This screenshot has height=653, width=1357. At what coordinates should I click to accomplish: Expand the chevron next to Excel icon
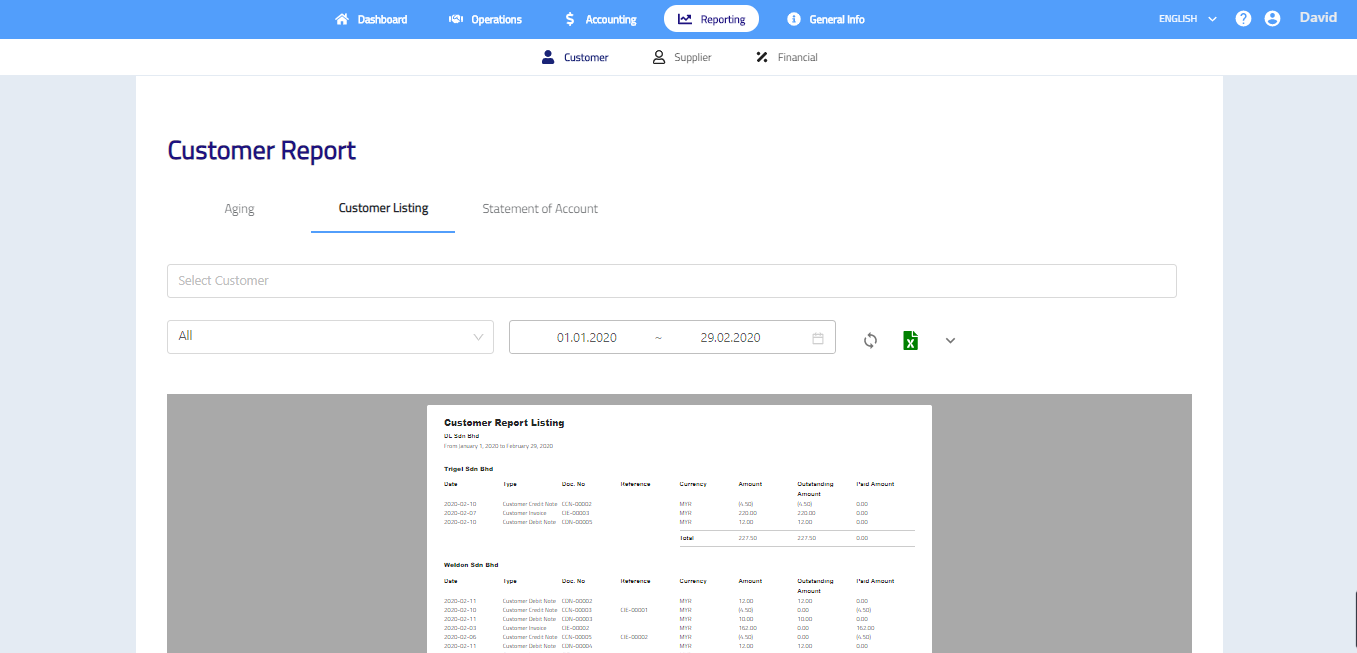950,340
